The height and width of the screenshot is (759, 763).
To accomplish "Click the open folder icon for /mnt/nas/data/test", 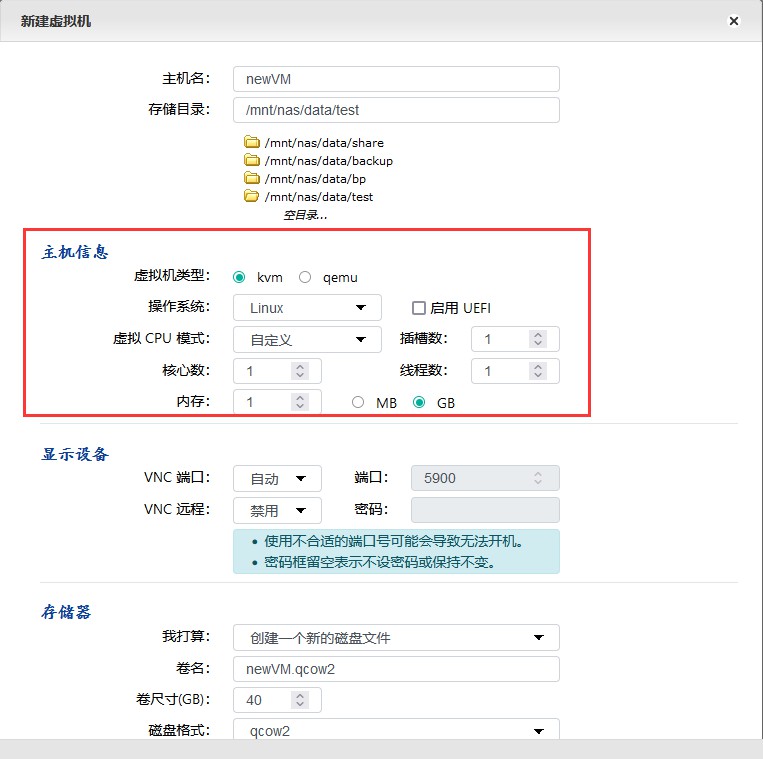I will [x=252, y=196].
